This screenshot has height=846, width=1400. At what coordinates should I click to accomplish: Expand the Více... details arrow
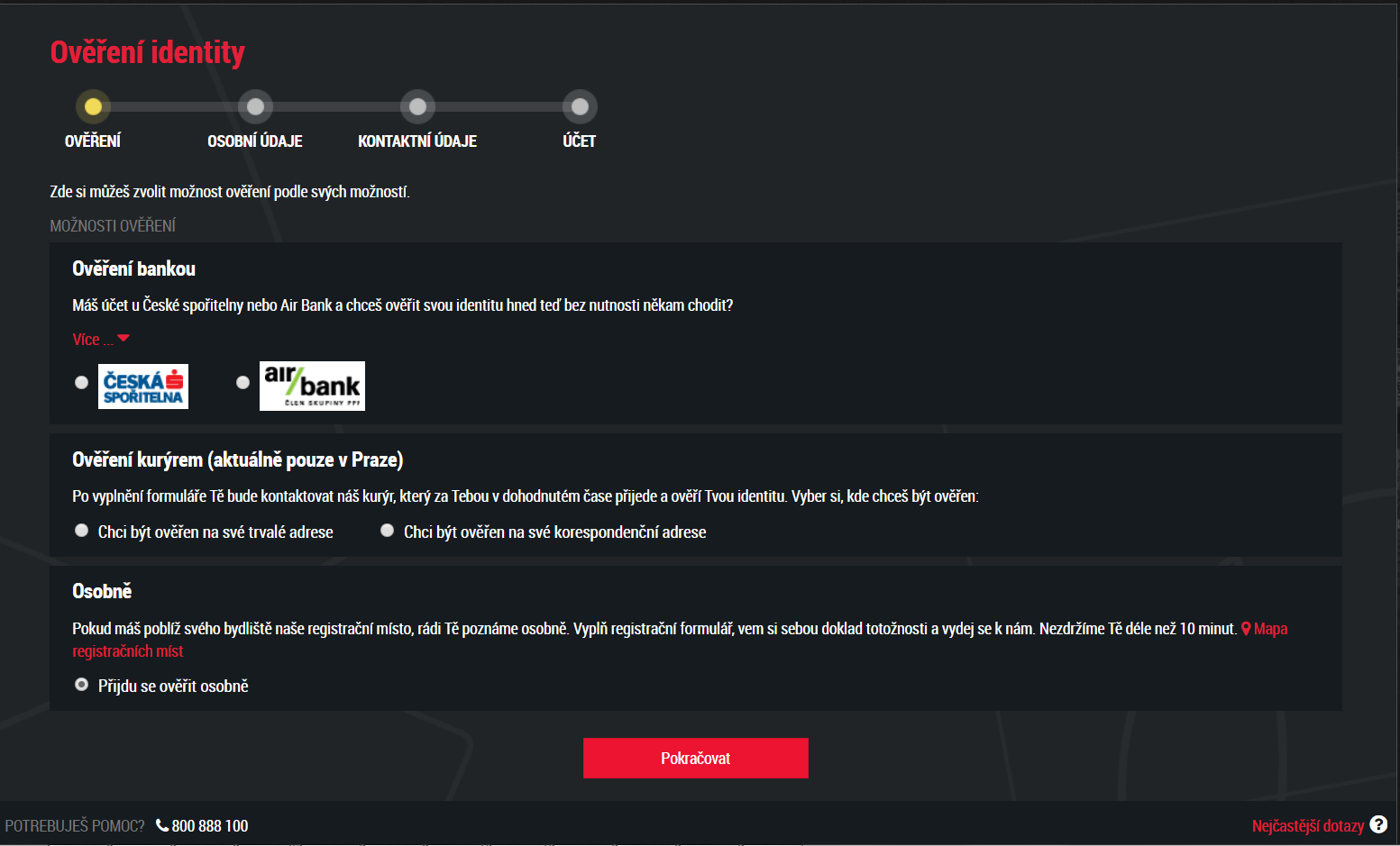coord(124,339)
